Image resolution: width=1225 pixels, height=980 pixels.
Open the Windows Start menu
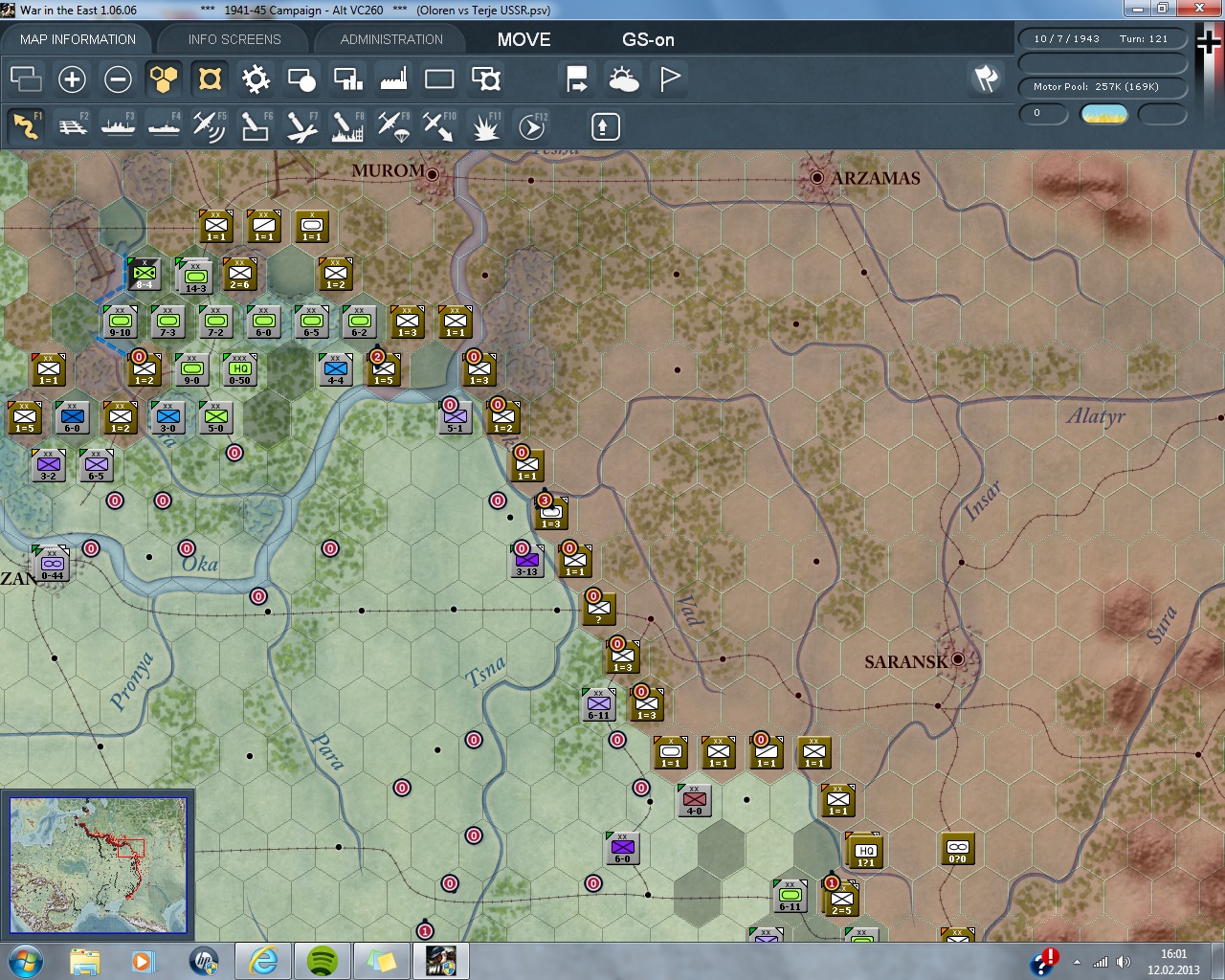click(x=25, y=961)
